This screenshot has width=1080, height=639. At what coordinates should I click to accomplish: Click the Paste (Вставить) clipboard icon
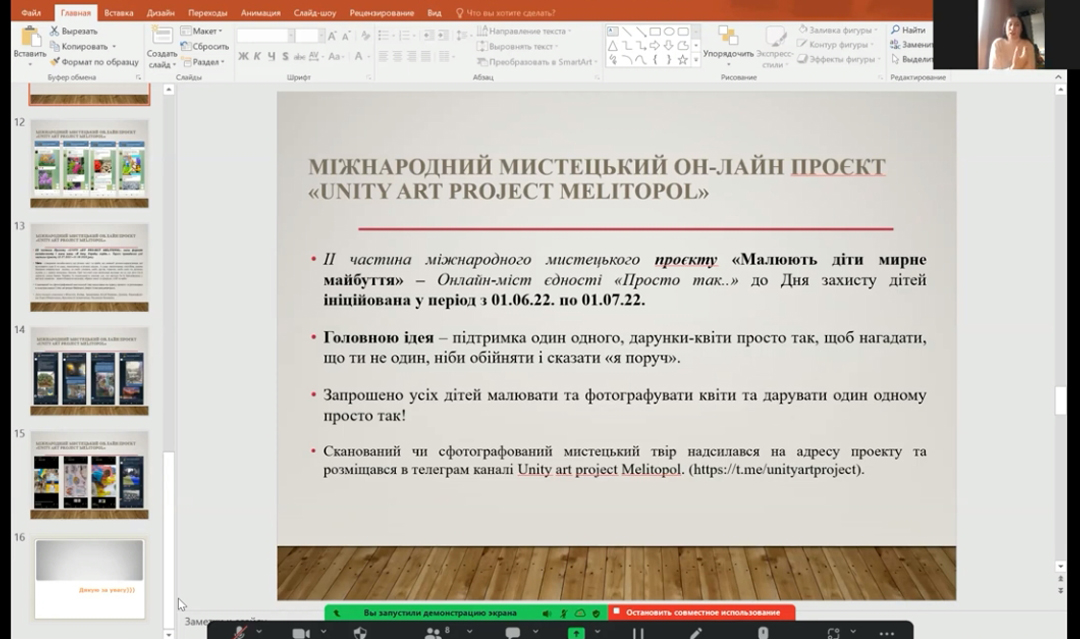coord(29,38)
